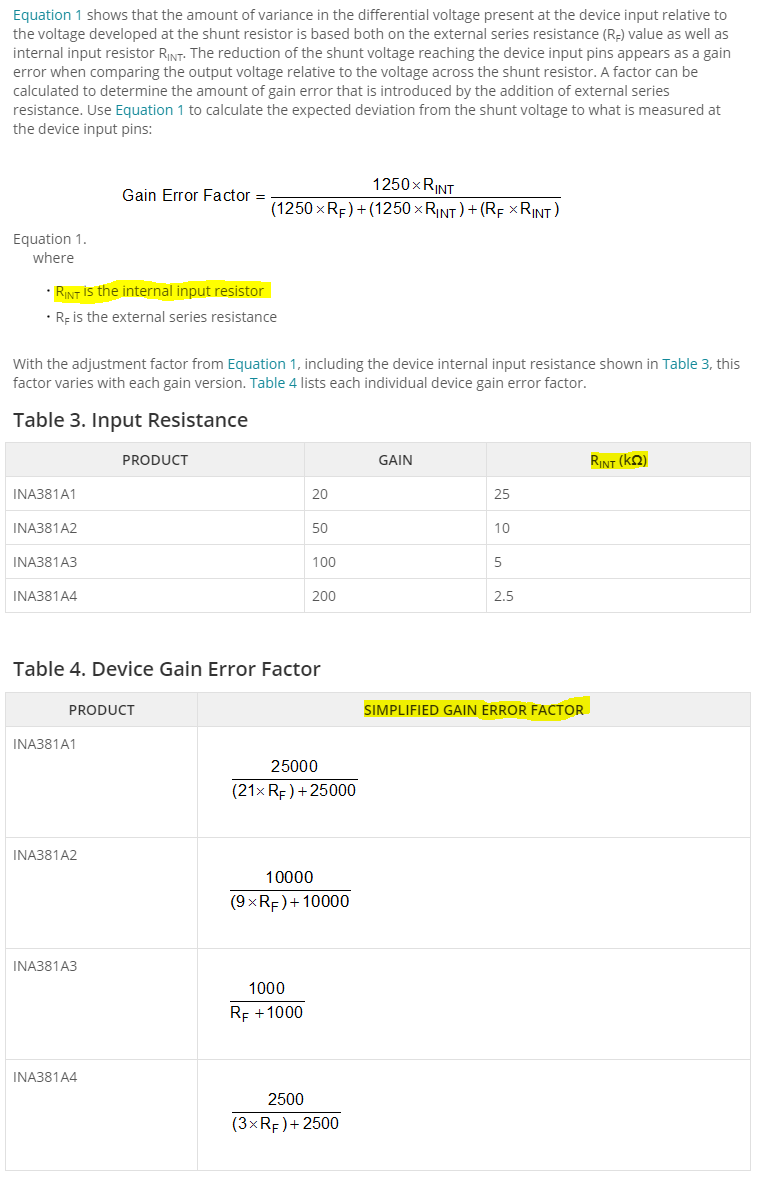The height and width of the screenshot is (1180, 760).
Task: Click the PRODUCT header in Table 3
Action: (155, 460)
